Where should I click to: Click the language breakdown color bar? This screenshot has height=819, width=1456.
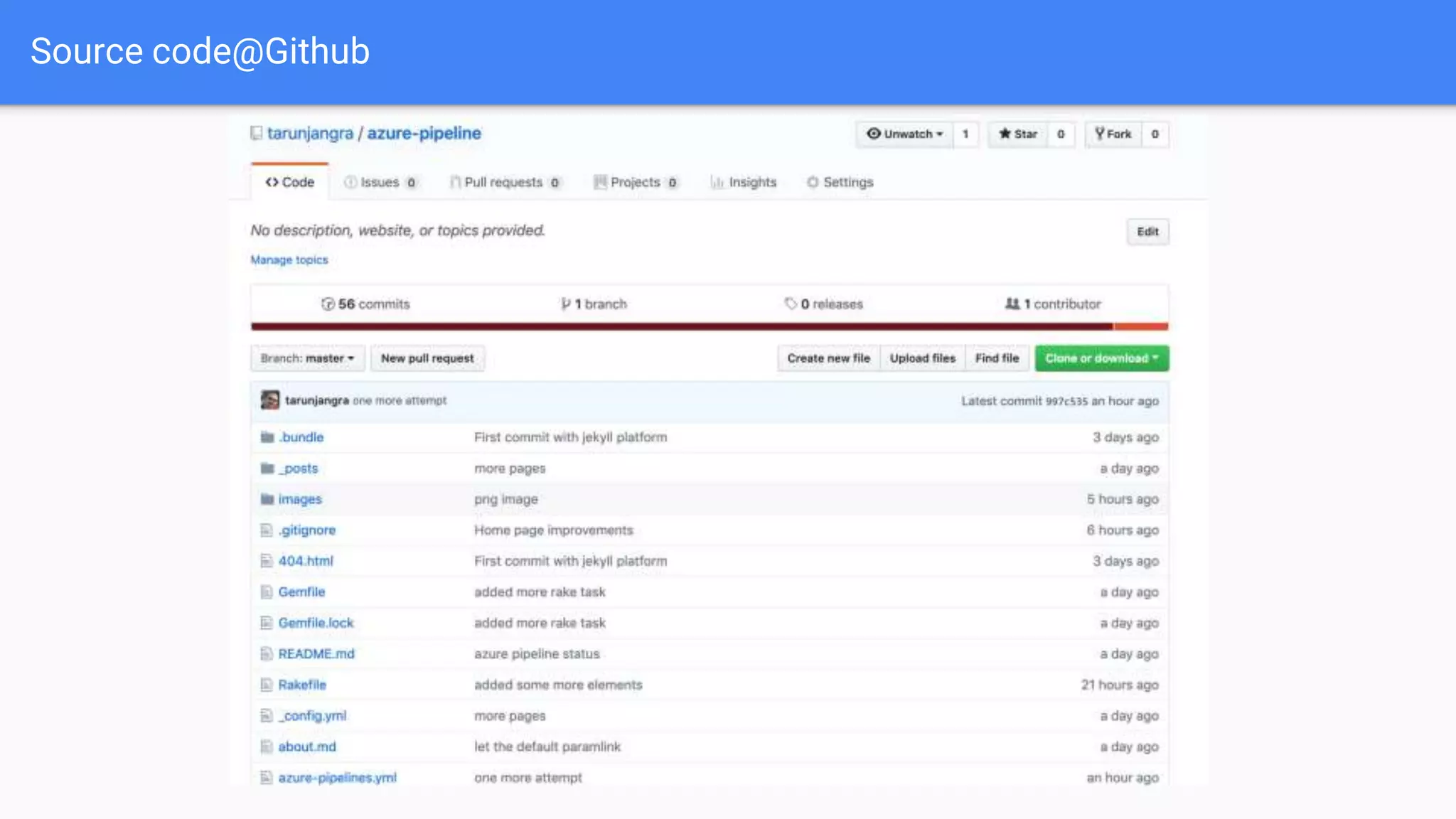[710, 326]
